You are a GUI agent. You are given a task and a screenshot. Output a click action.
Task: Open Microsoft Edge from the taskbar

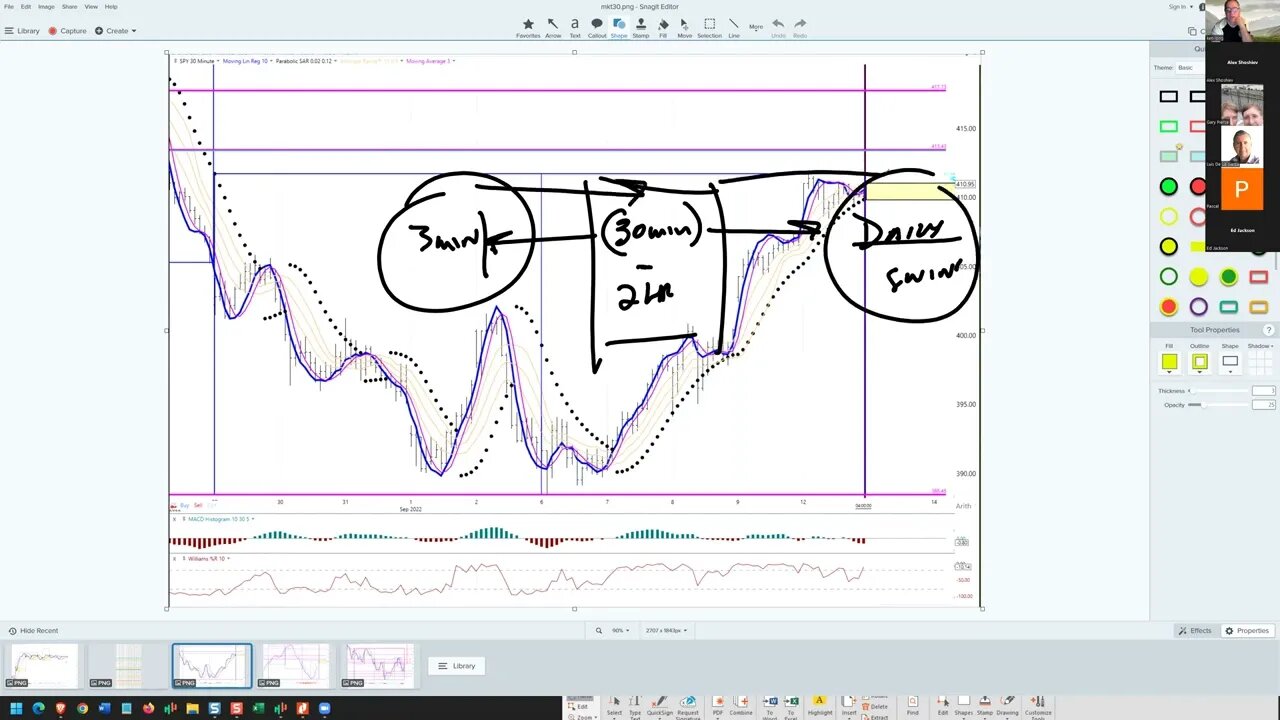39,709
